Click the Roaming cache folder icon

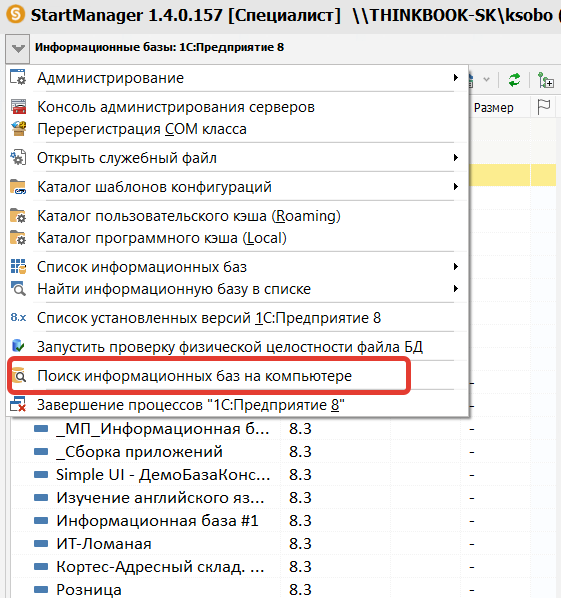(18, 215)
